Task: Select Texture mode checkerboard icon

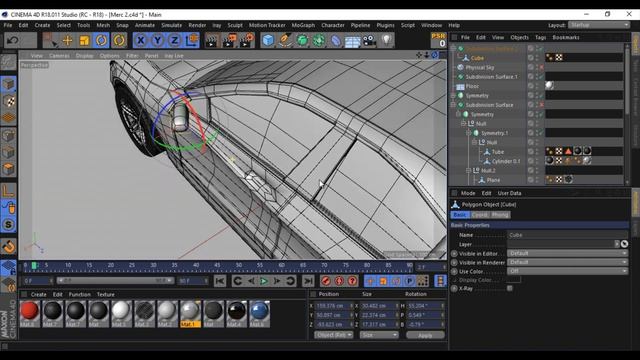Action: 9,101
